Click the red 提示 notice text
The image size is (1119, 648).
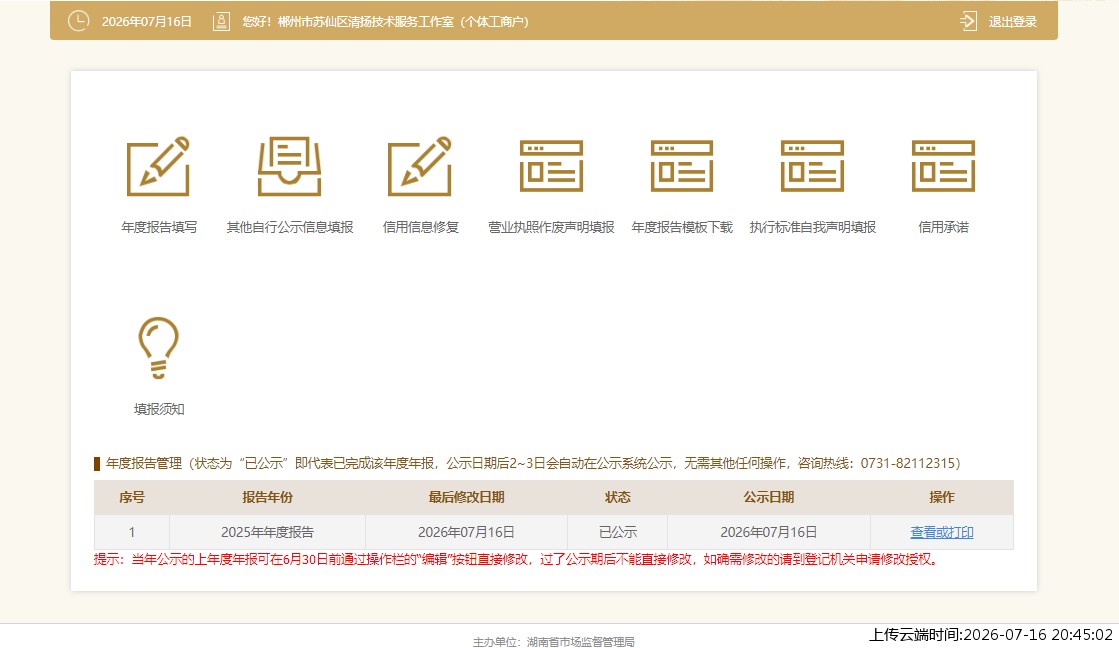tap(517, 560)
